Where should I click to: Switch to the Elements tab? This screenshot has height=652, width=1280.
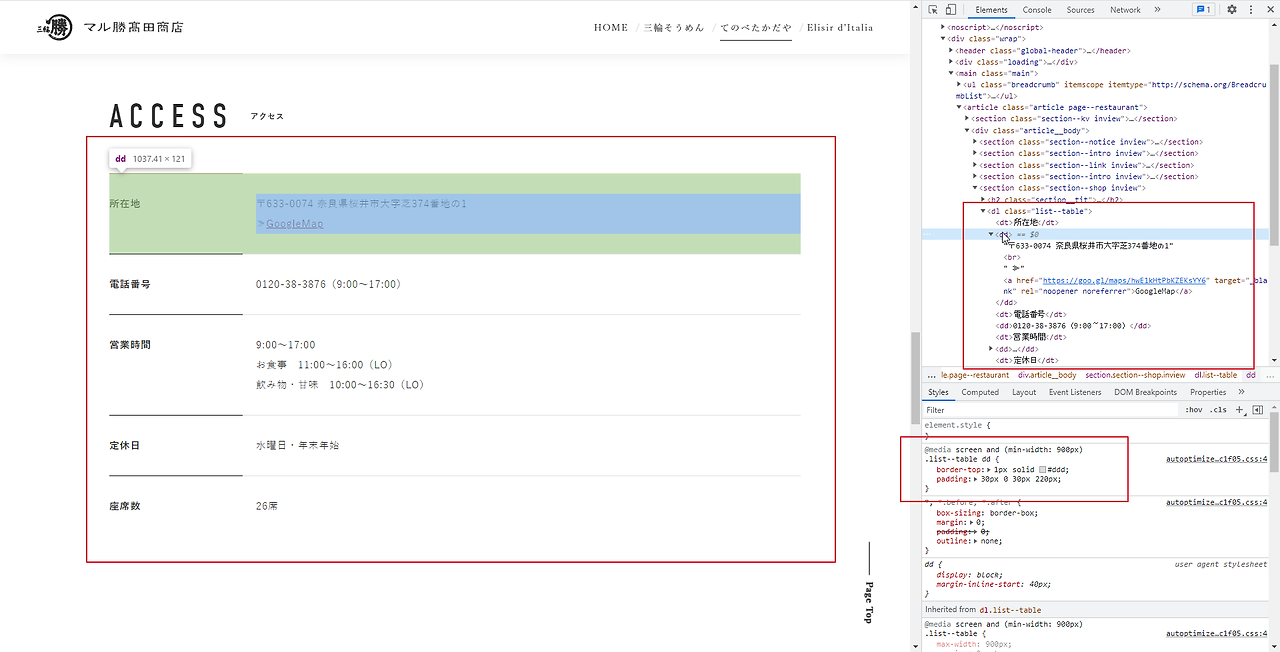[991, 10]
